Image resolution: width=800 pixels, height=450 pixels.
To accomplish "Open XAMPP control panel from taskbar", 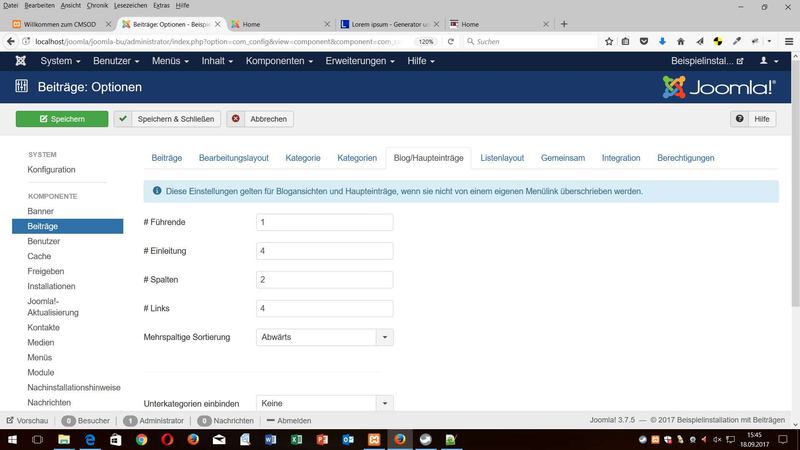I will click(374, 439).
